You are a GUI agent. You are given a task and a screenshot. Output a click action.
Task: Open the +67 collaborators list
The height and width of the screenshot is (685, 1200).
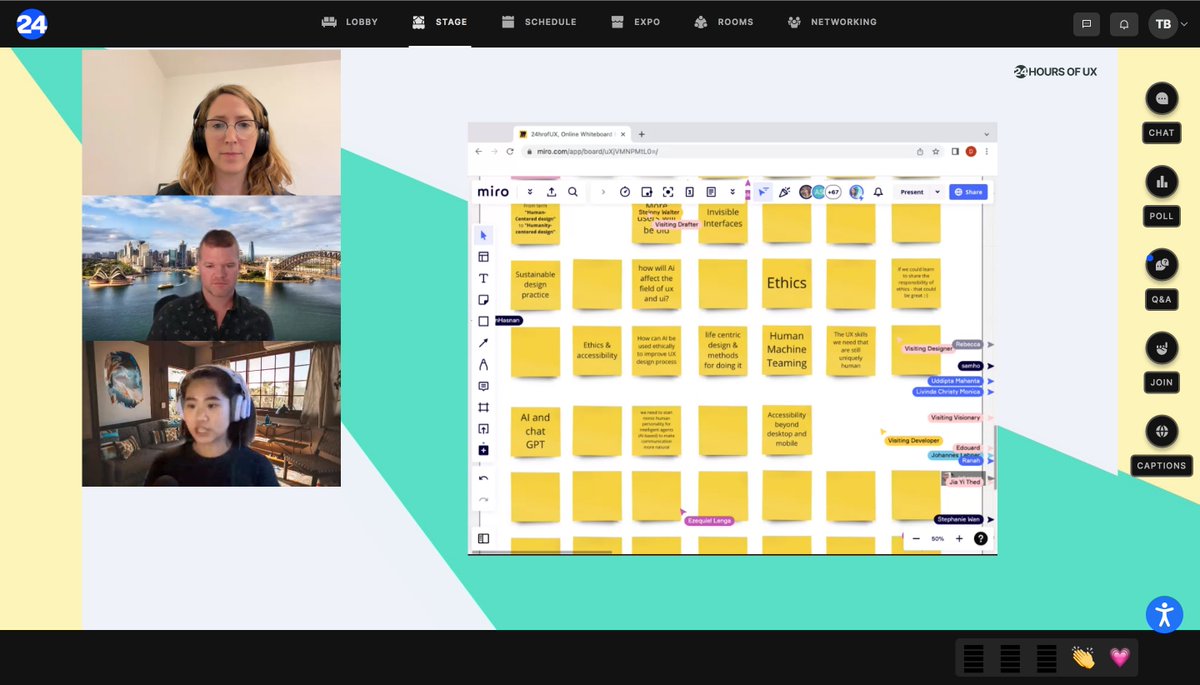pyautogui.click(x=833, y=191)
